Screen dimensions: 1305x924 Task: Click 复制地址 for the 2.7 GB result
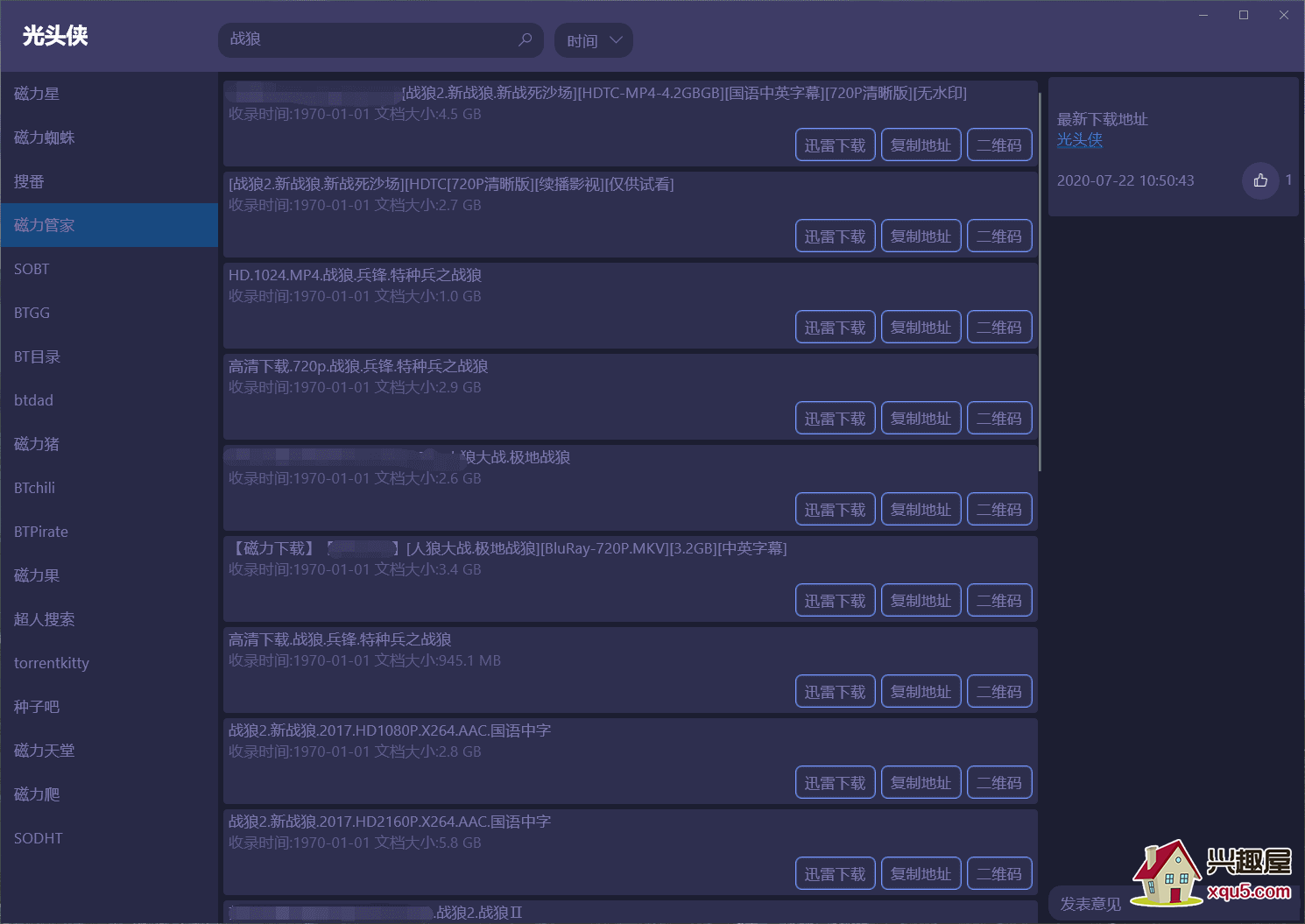click(921, 236)
